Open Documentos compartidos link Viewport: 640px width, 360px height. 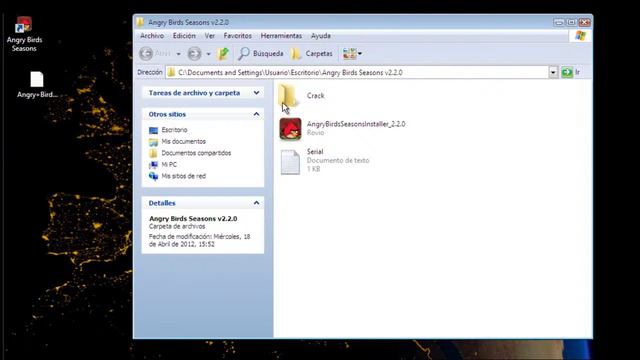click(x=196, y=153)
